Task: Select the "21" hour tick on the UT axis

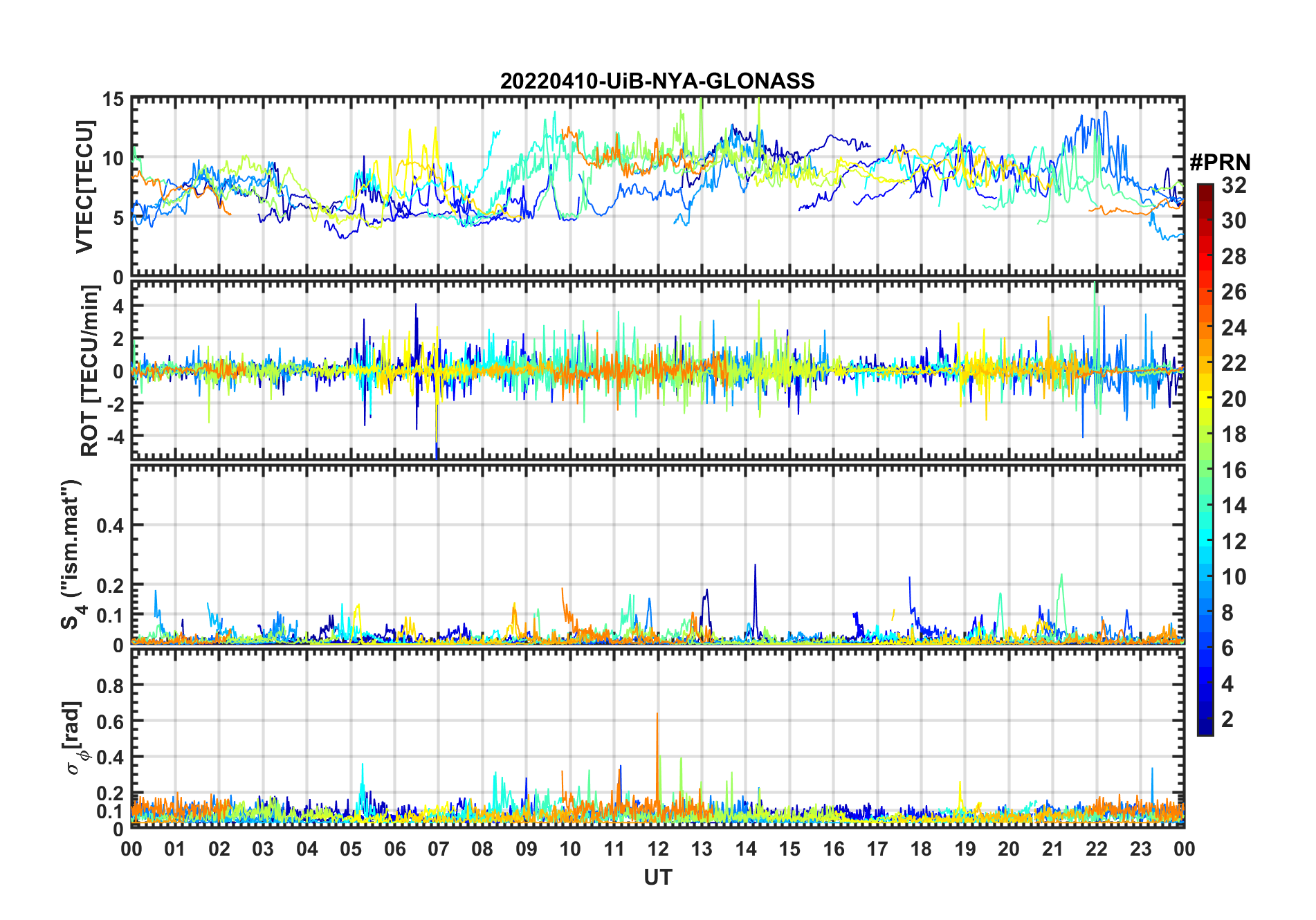Action: (1053, 849)
